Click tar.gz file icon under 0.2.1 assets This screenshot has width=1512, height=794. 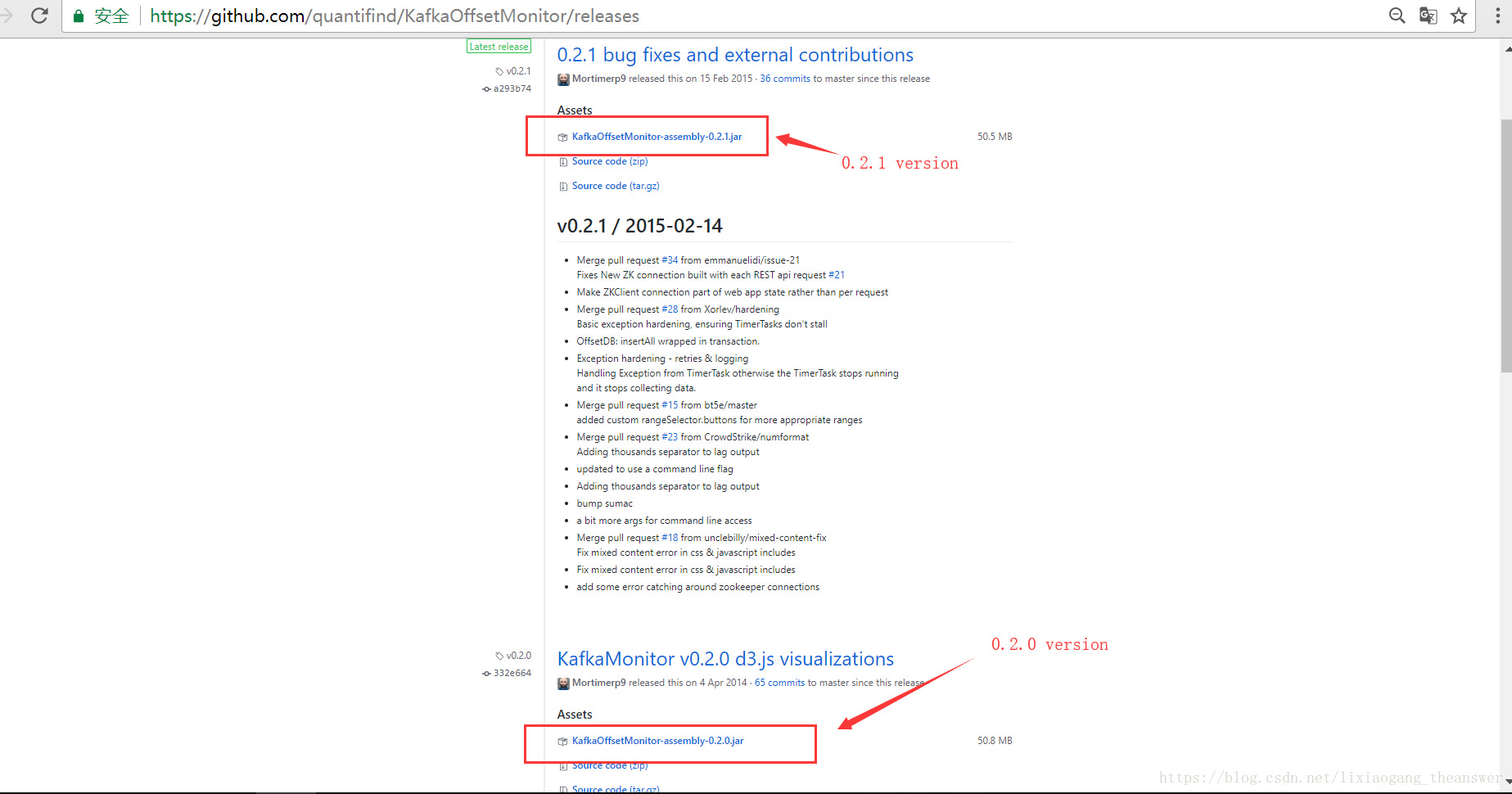(x=562, y=187)
